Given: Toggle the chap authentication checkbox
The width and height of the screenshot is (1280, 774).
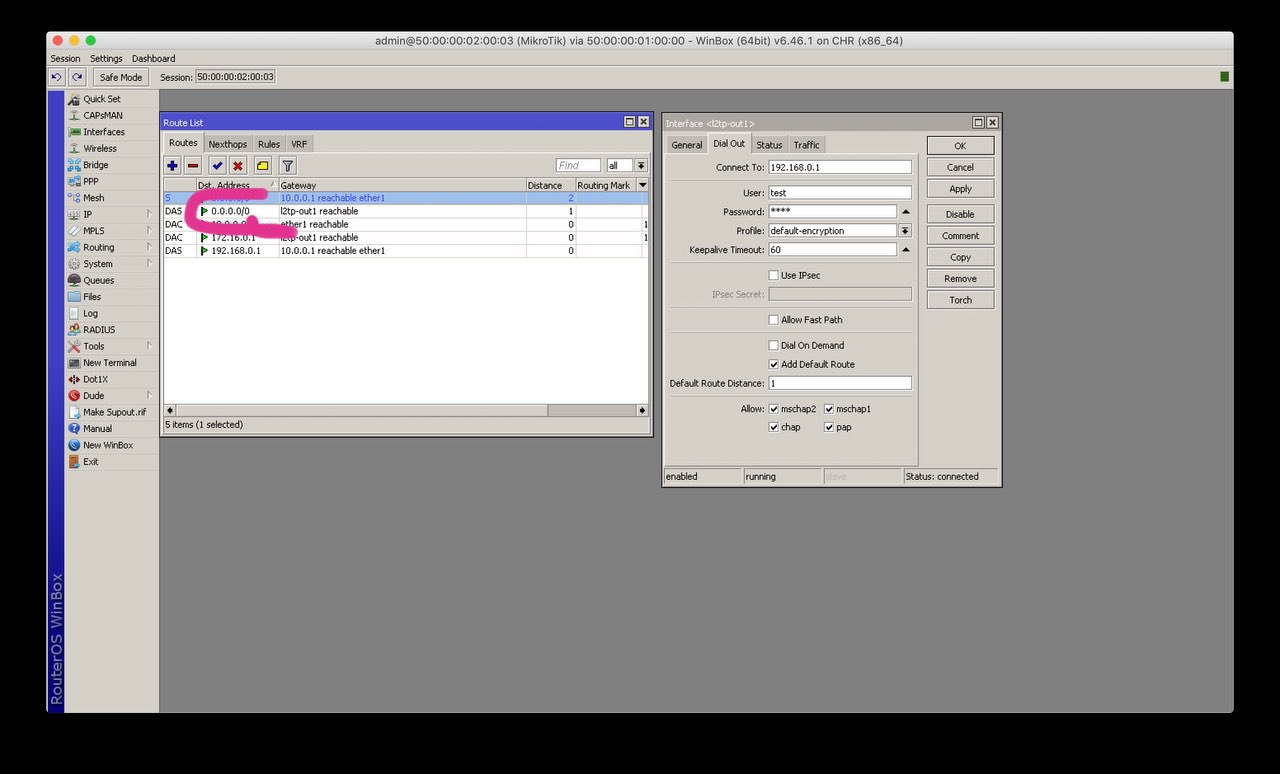Looking at the screenshot, I should [x=773, y=427].
